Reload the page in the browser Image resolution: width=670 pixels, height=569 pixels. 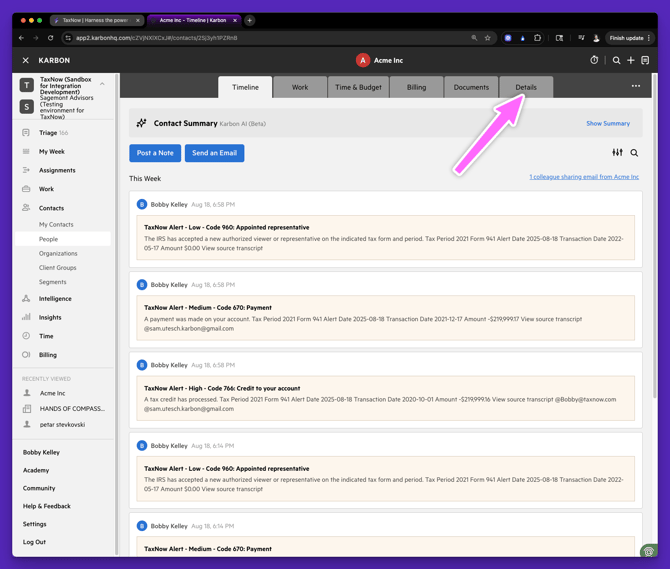(50, 38)
